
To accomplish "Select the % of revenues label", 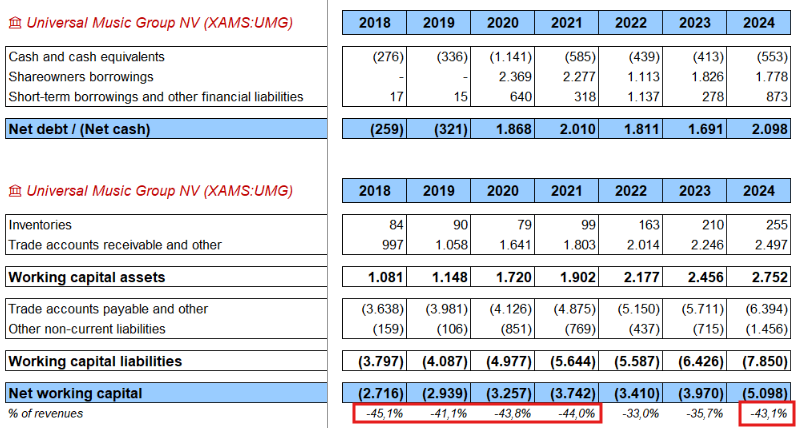I will [x=45, y=413].
